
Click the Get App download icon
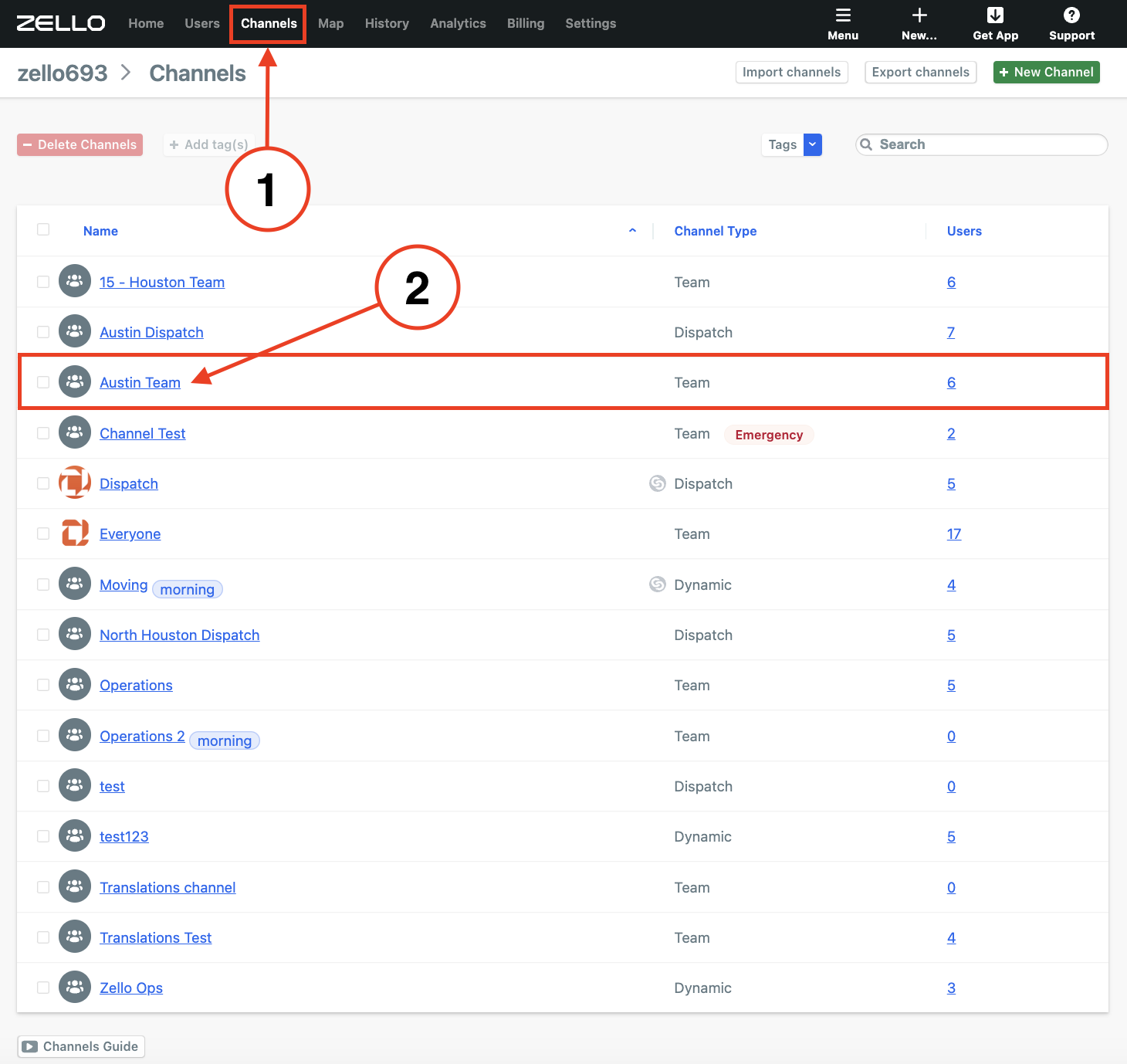pos(995,15)
